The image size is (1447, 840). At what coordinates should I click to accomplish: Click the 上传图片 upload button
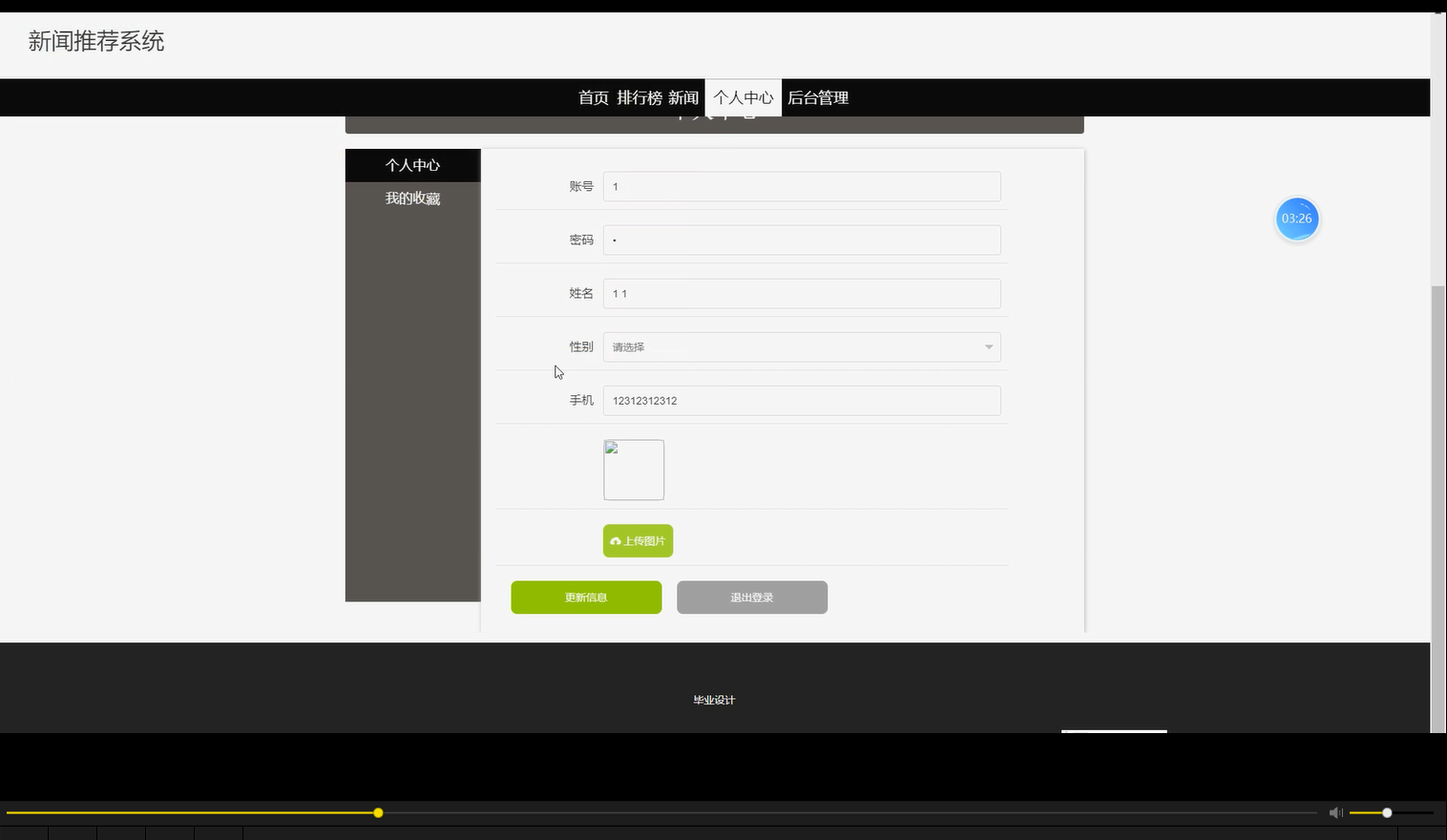(638, 540)
